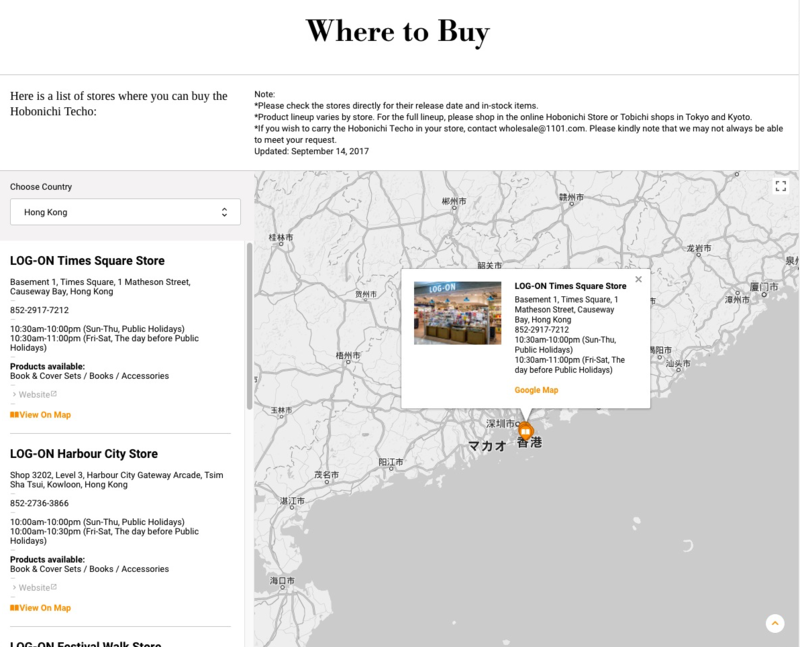Click the external-link icon after Times Square Website
Image resolution: width=800 pixels, height=647 pixels.
click(x=54, y=394)
